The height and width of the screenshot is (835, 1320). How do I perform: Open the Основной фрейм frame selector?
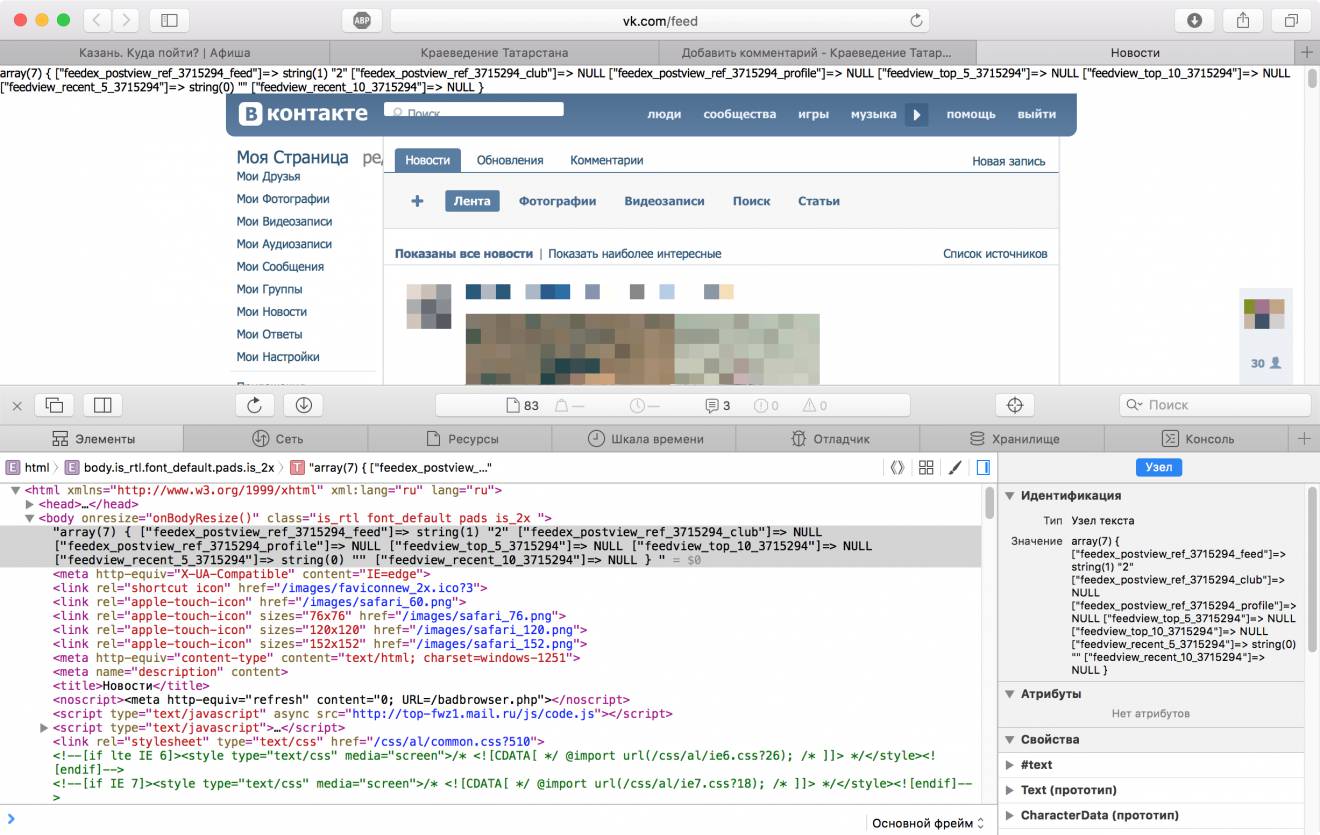click(928, 823)
